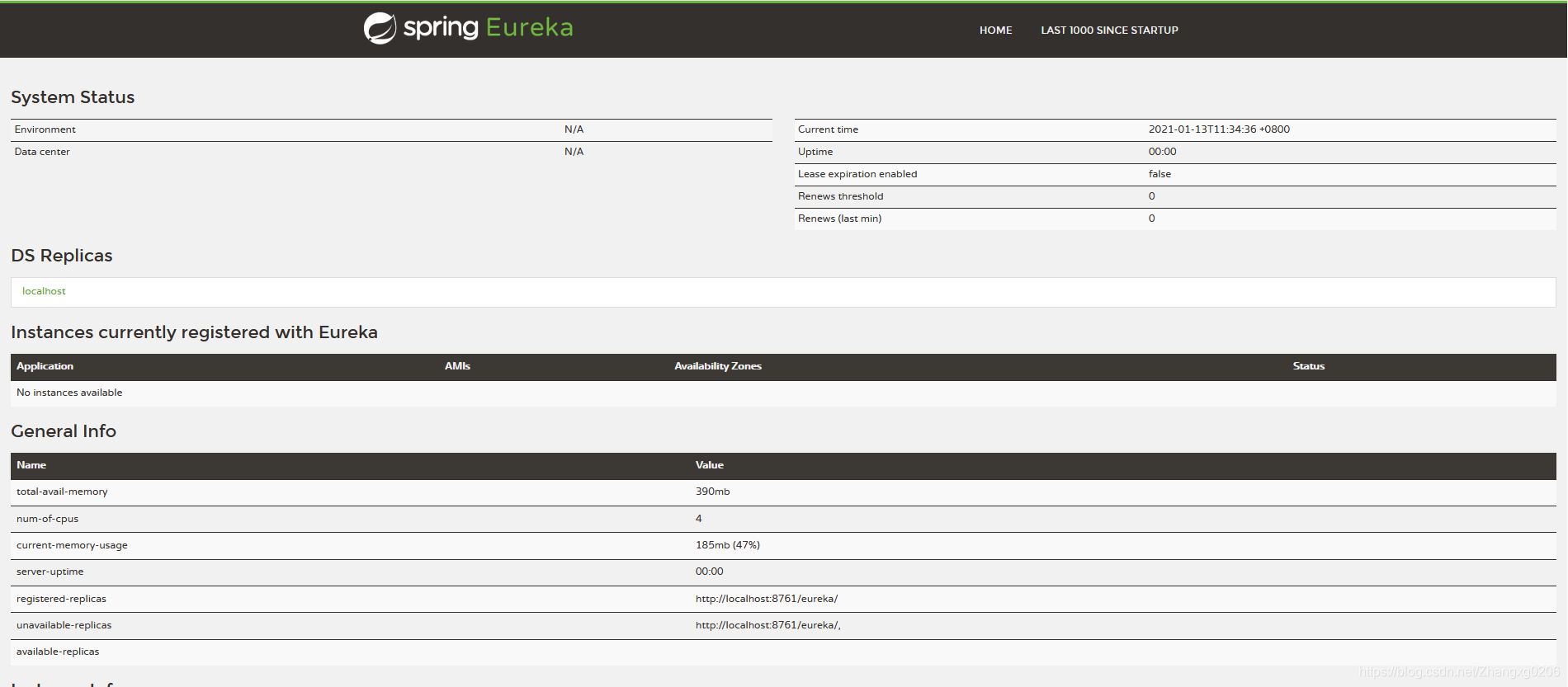Click the Status column header

pos(1308,366)
